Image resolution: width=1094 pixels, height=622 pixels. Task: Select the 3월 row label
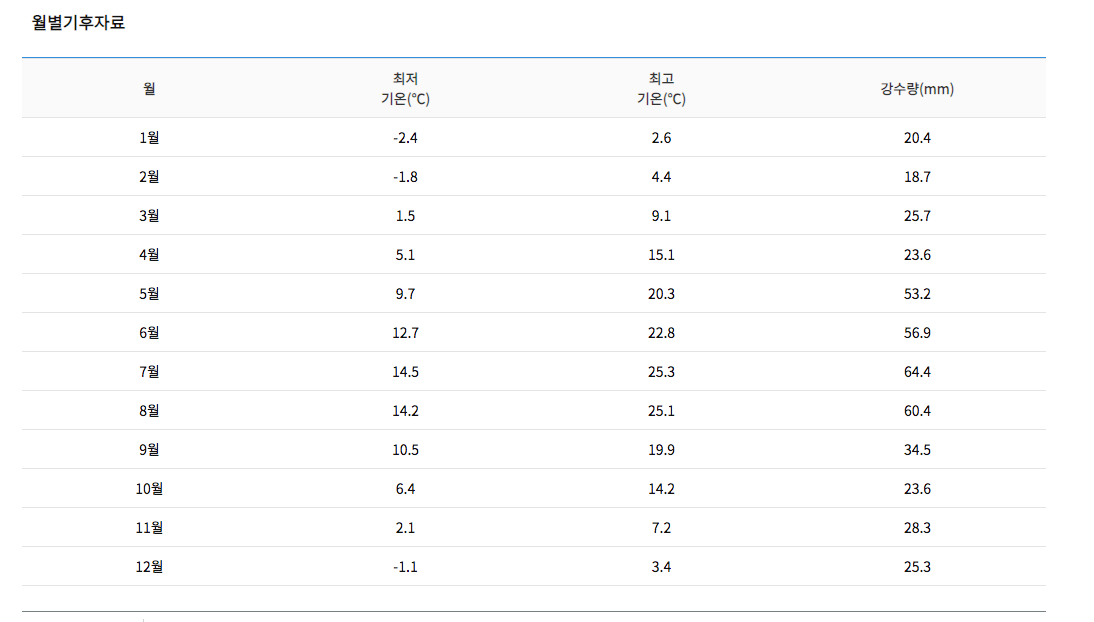(x=149, y=216)
